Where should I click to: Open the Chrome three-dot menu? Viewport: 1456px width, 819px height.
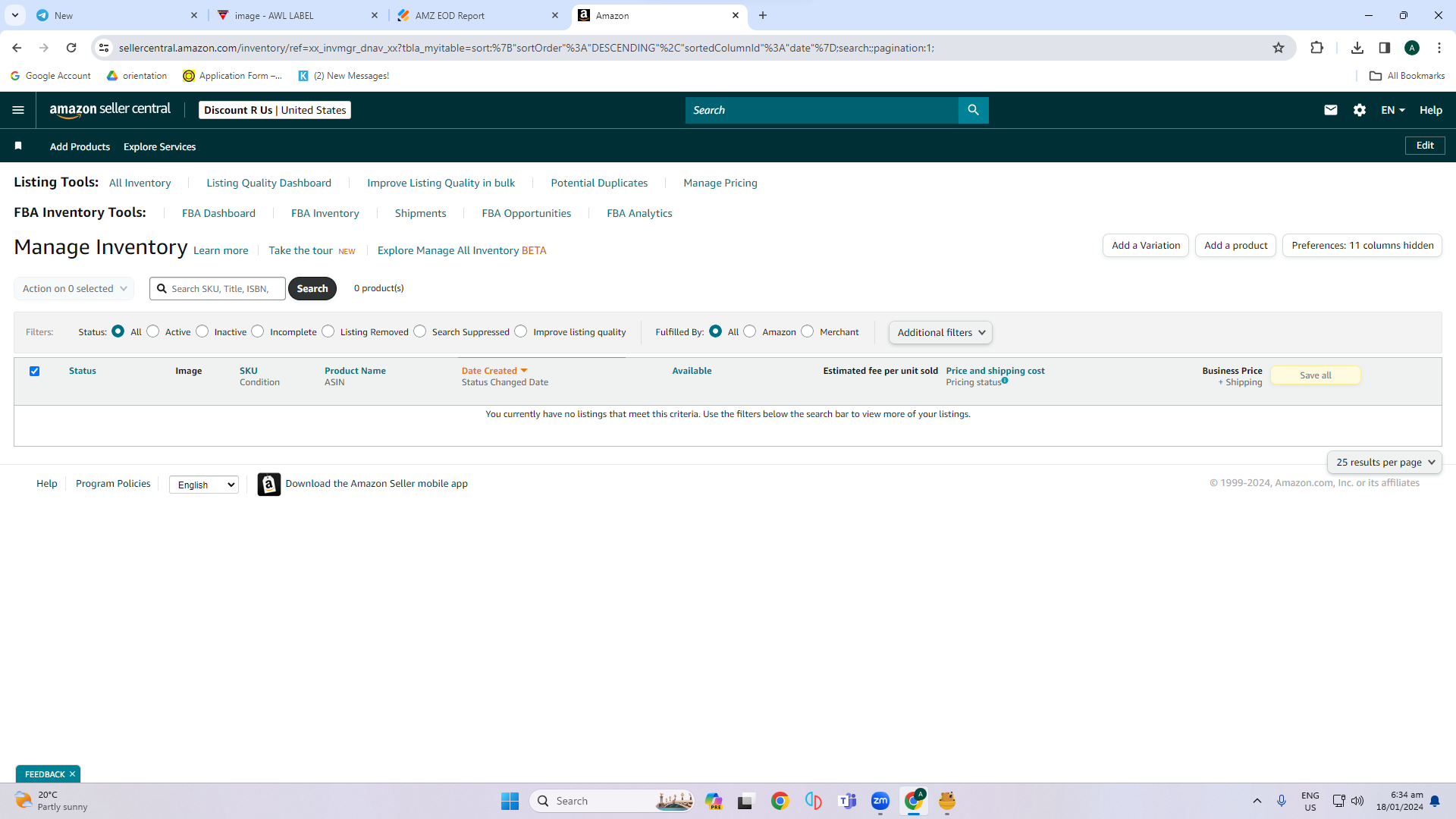point(1439,48)
